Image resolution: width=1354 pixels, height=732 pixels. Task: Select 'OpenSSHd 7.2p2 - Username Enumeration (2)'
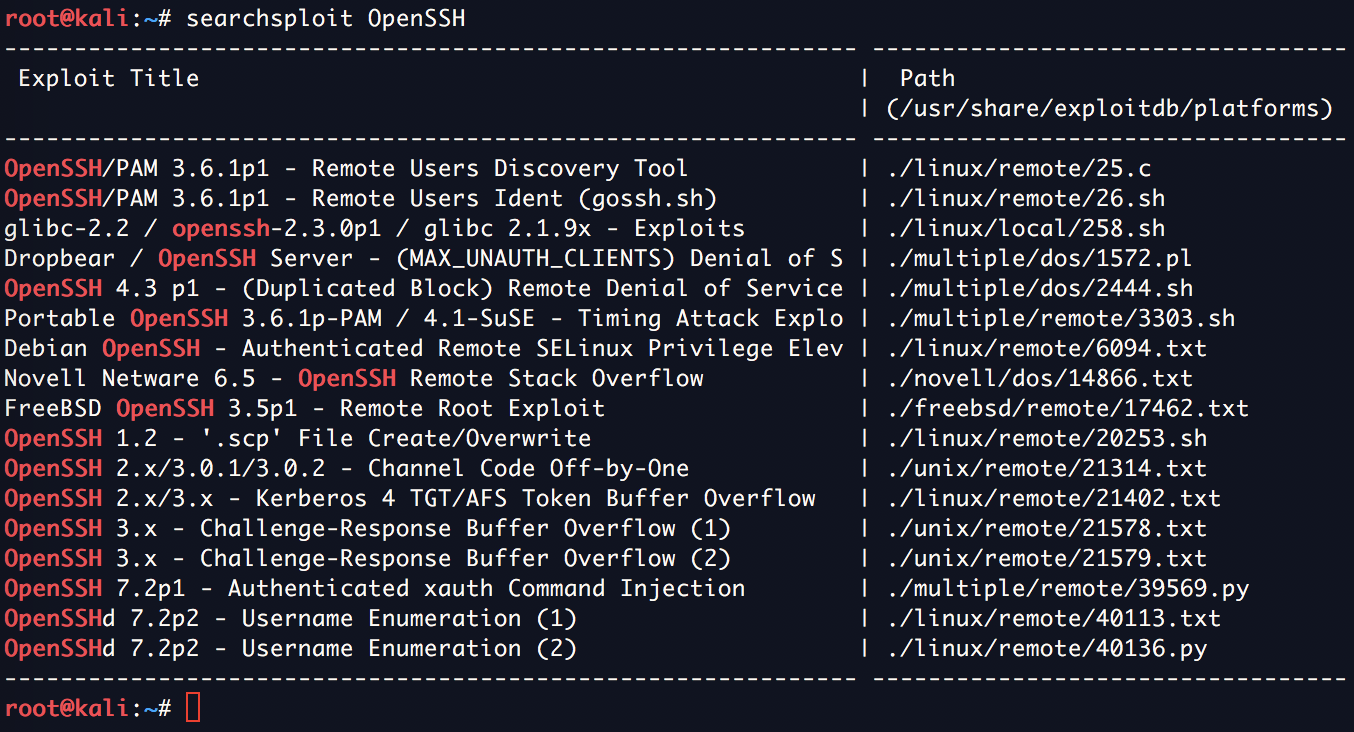(291, 648)
